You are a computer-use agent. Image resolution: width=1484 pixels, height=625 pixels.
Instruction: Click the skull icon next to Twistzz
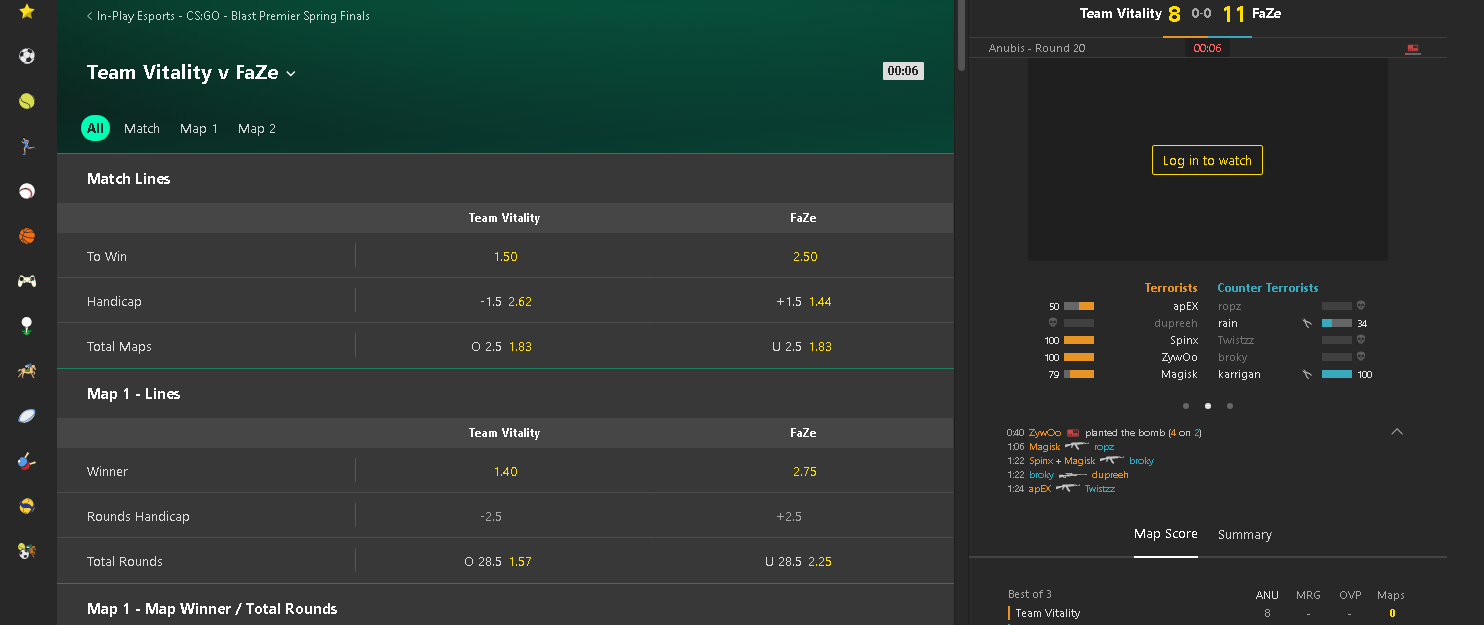(1360, 340)
